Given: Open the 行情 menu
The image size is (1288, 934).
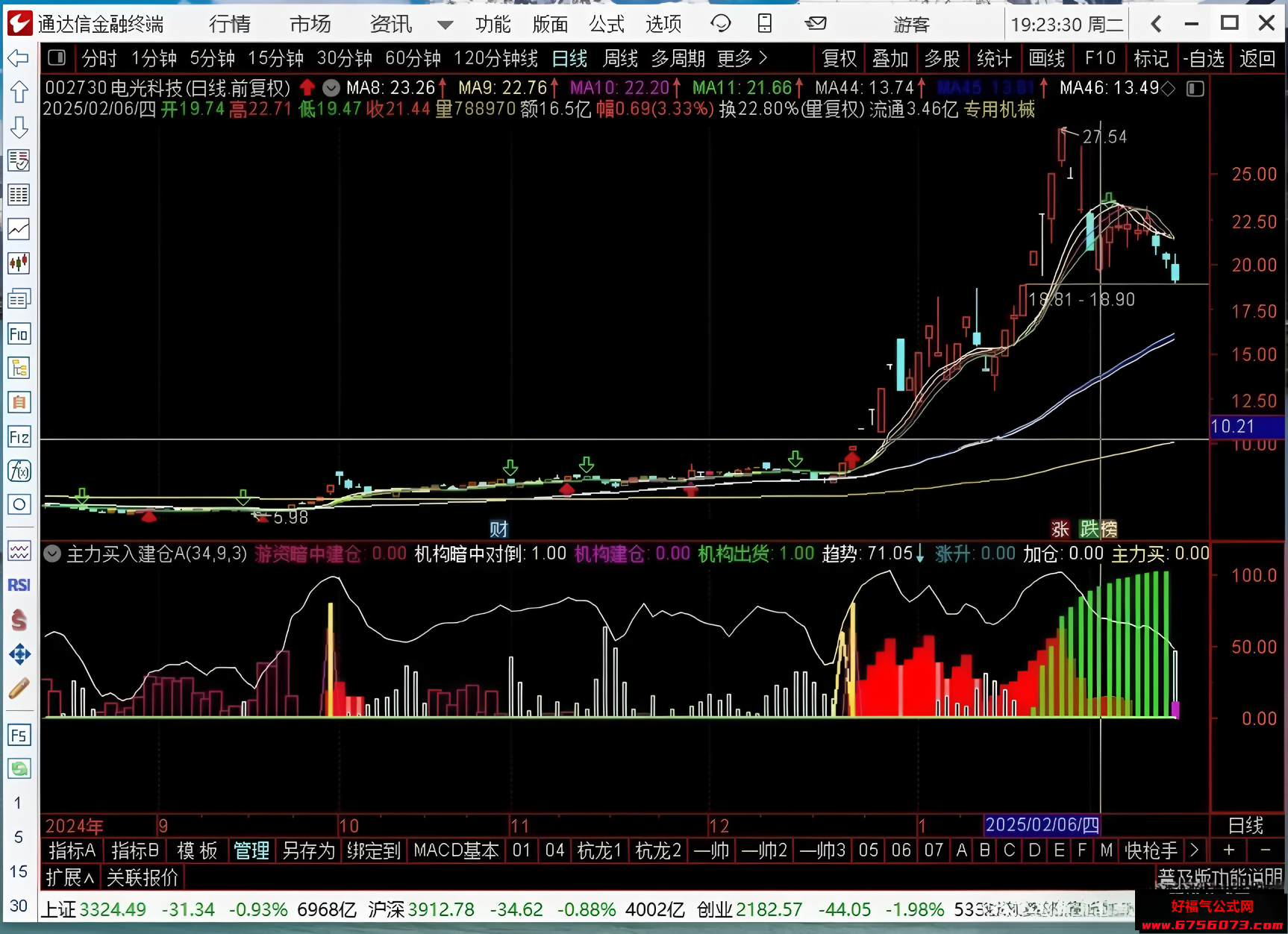Looking at the screenshot, I should [230, 25].
